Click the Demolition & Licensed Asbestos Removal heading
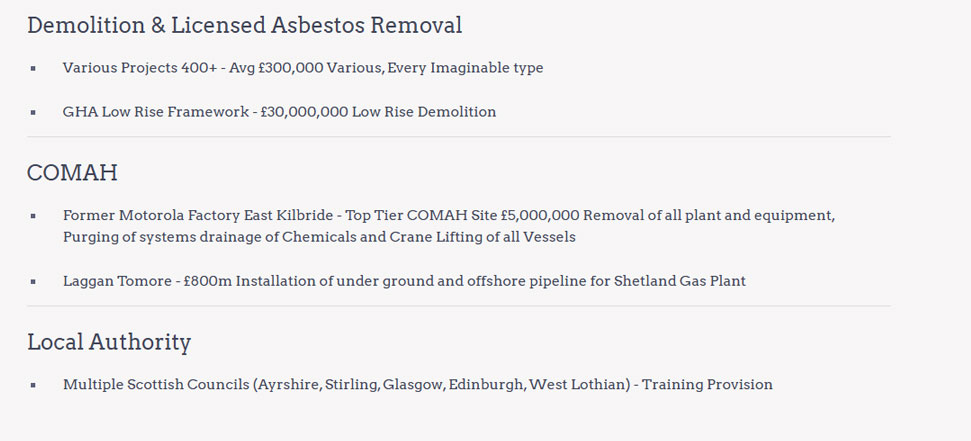The image size is (971, 441). [244, 26]
